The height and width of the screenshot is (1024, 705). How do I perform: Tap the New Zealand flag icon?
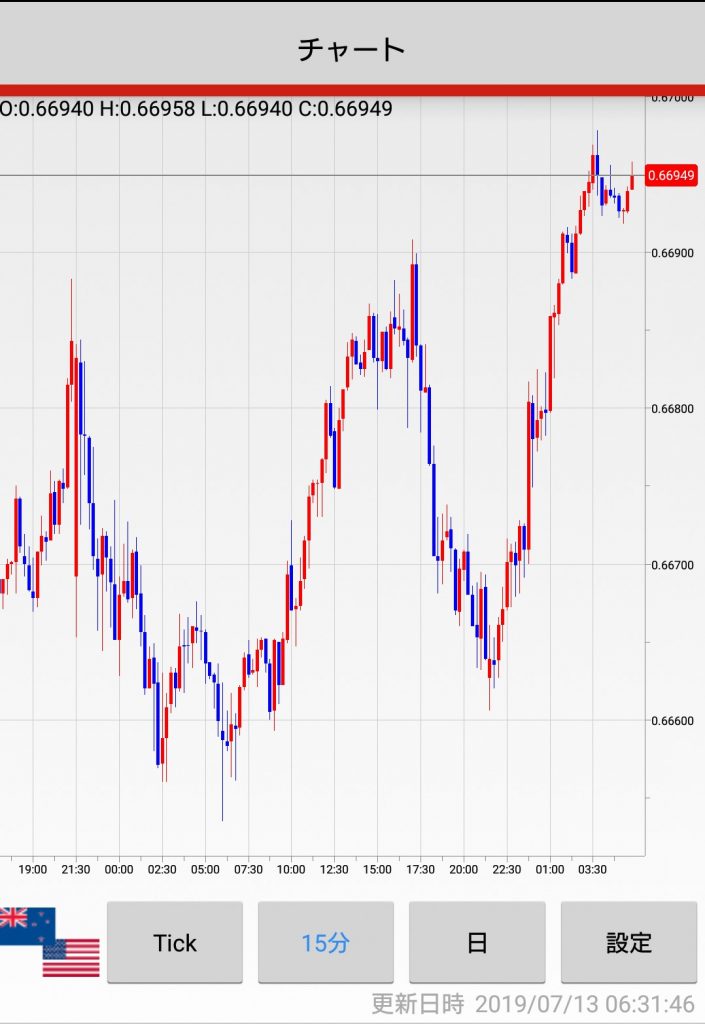click(x=26, y=926)
